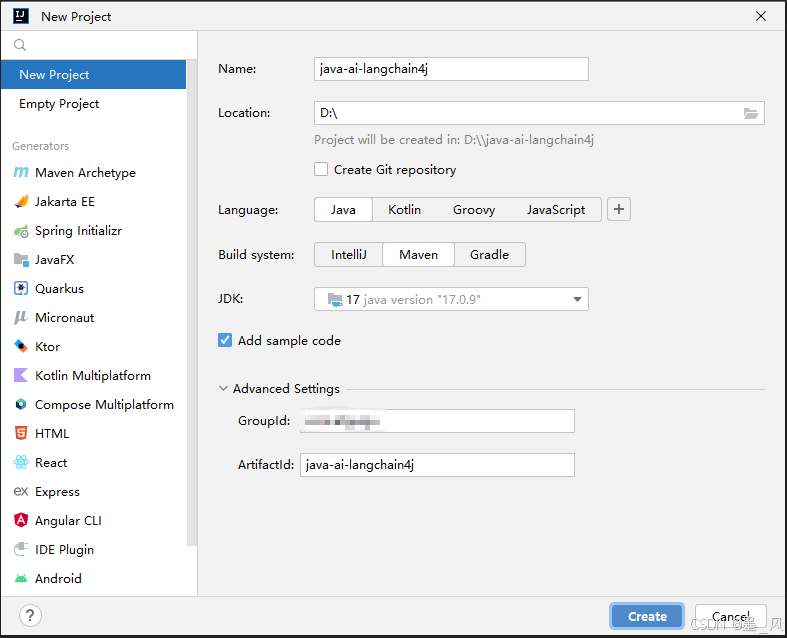Click the generators list scrollbar
This screenshot has height=638, width=787.
pos(192,303)
